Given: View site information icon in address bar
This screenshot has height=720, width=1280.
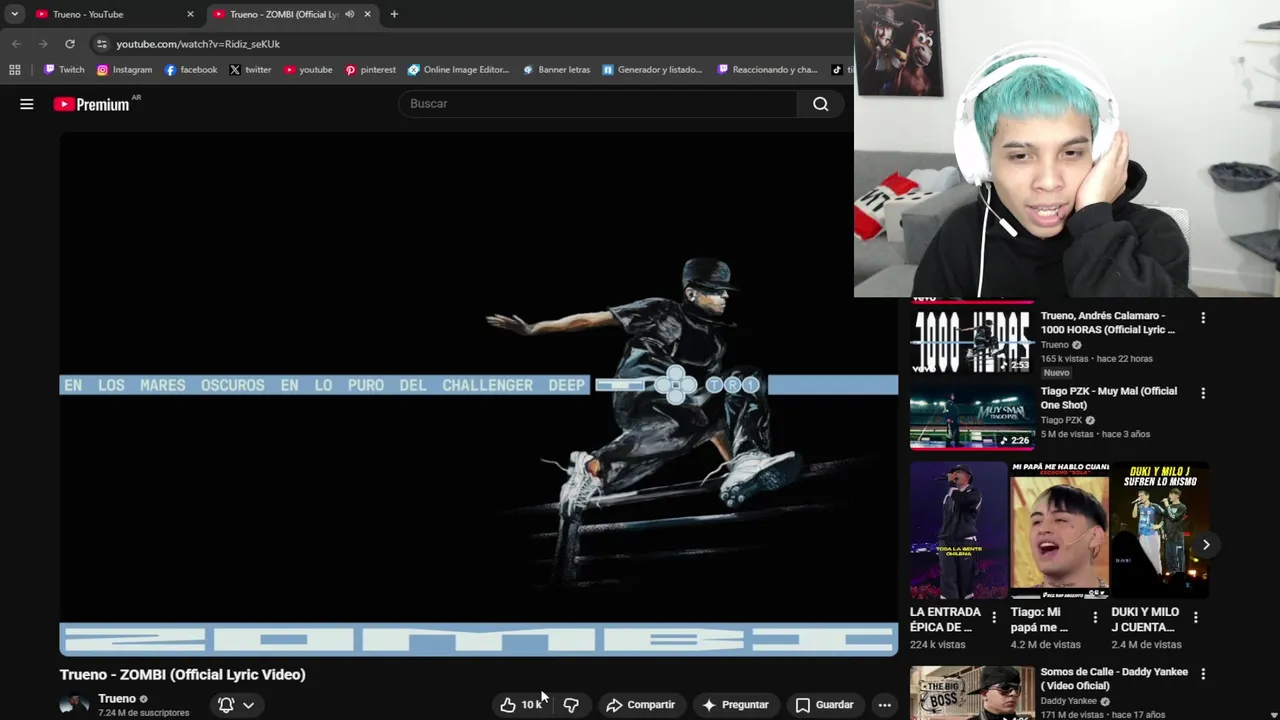Looking at the screenshot, I should click(102, 44).
